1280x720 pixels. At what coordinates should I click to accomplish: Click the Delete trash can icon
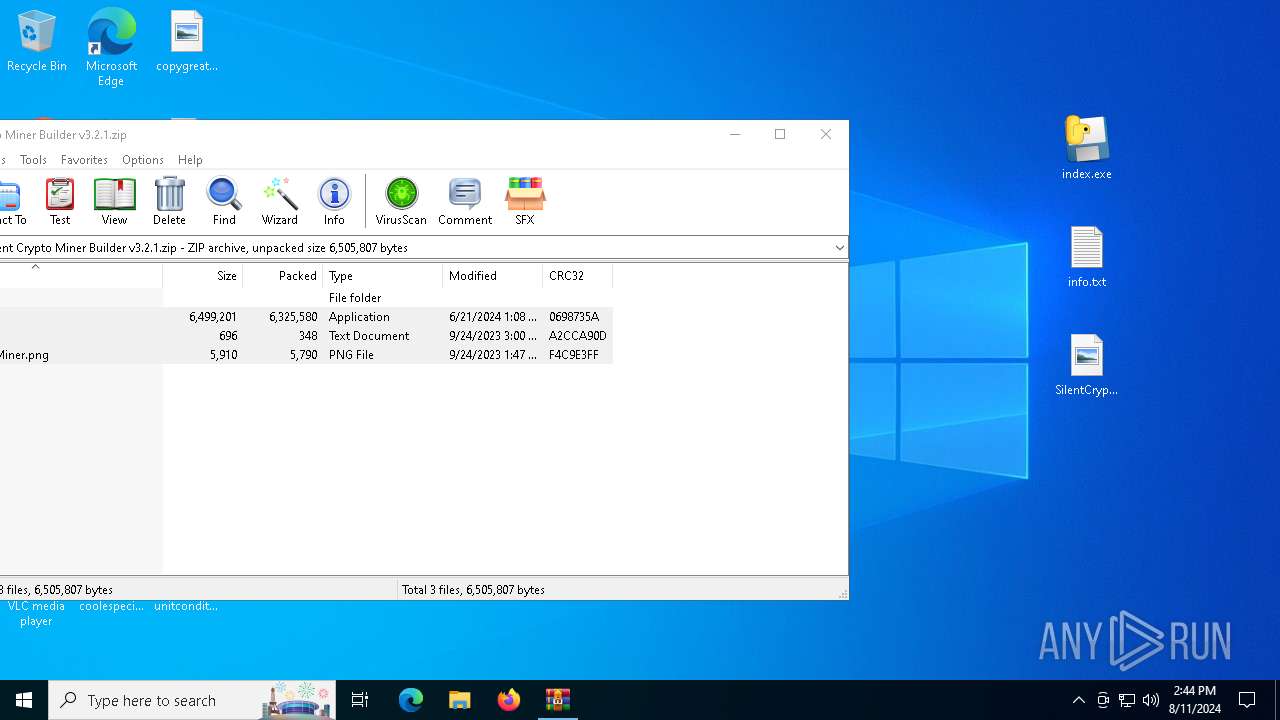(169, 201)
